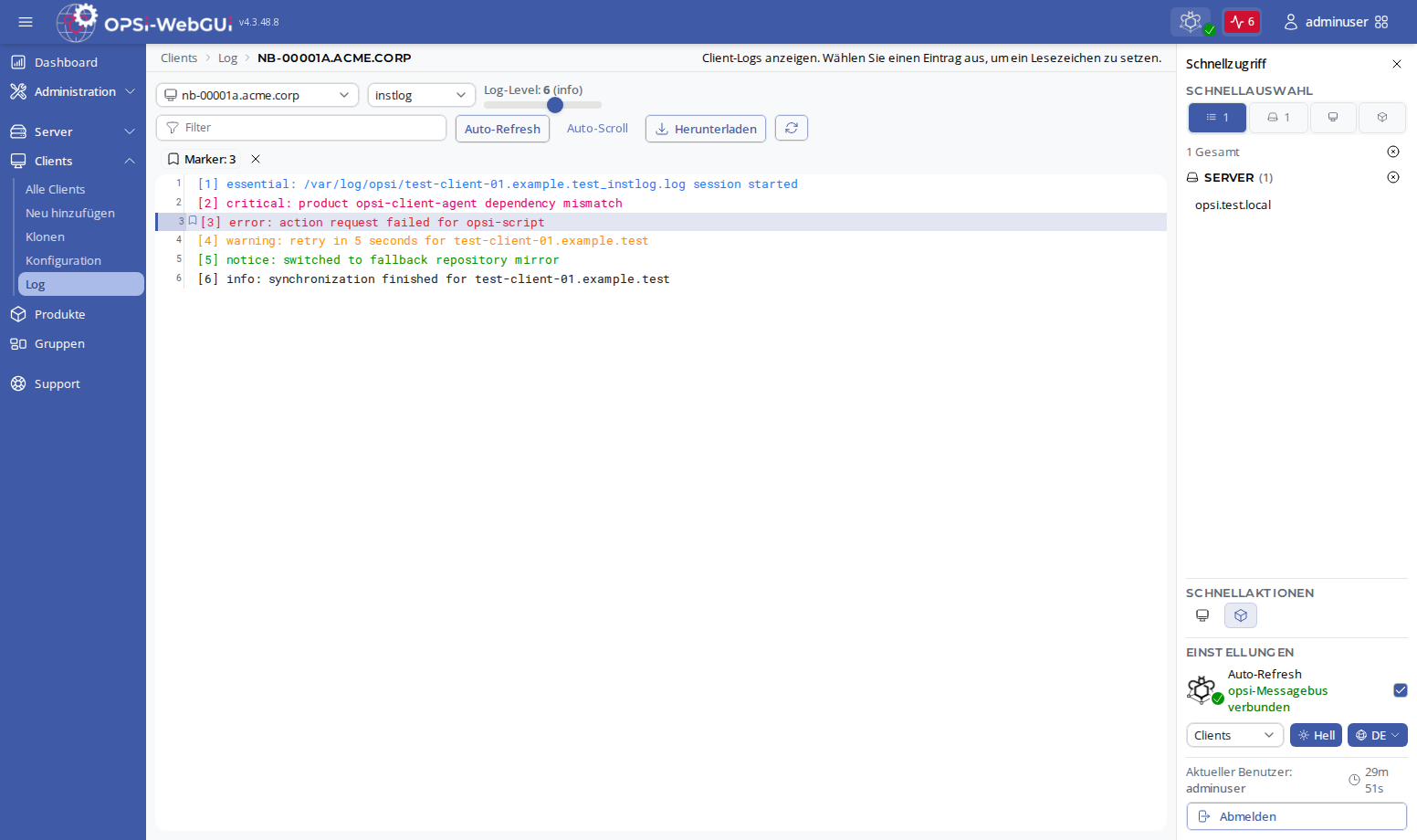
Task: Click Clients breadcrumb link
Action: (179, 58)
